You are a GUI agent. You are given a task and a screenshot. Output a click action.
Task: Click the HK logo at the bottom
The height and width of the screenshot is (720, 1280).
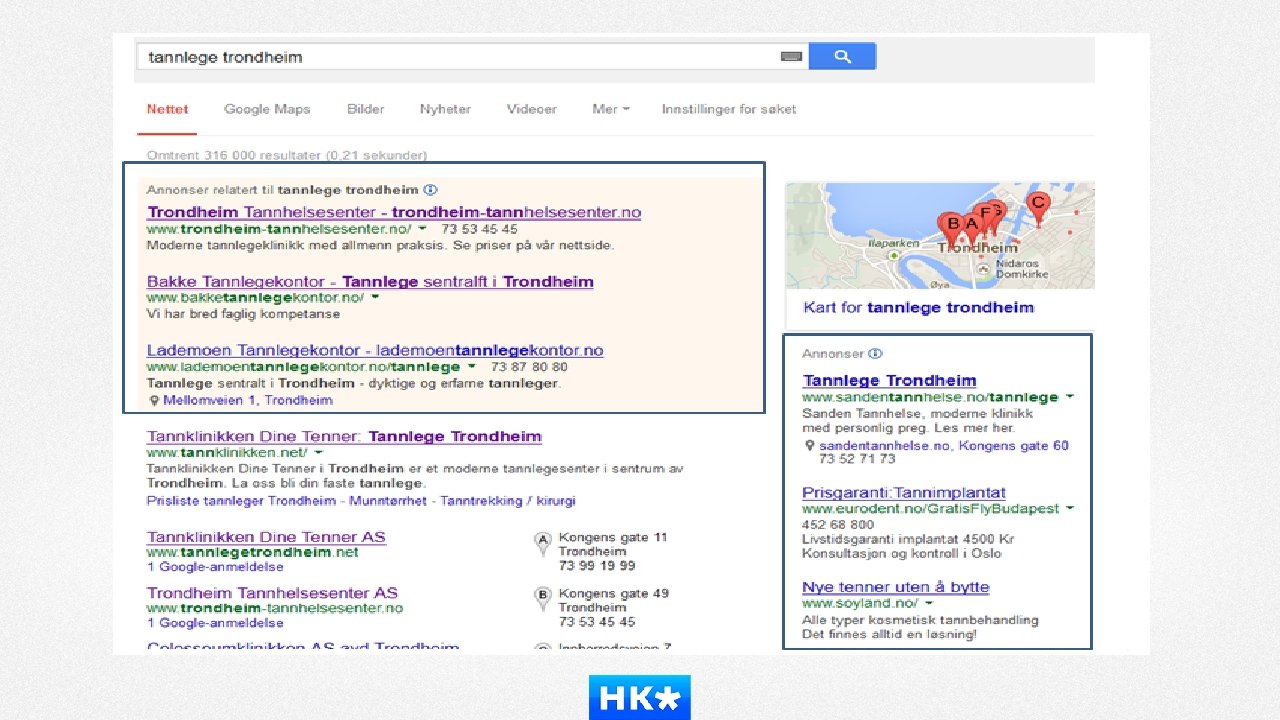click(x=640, y=697)
